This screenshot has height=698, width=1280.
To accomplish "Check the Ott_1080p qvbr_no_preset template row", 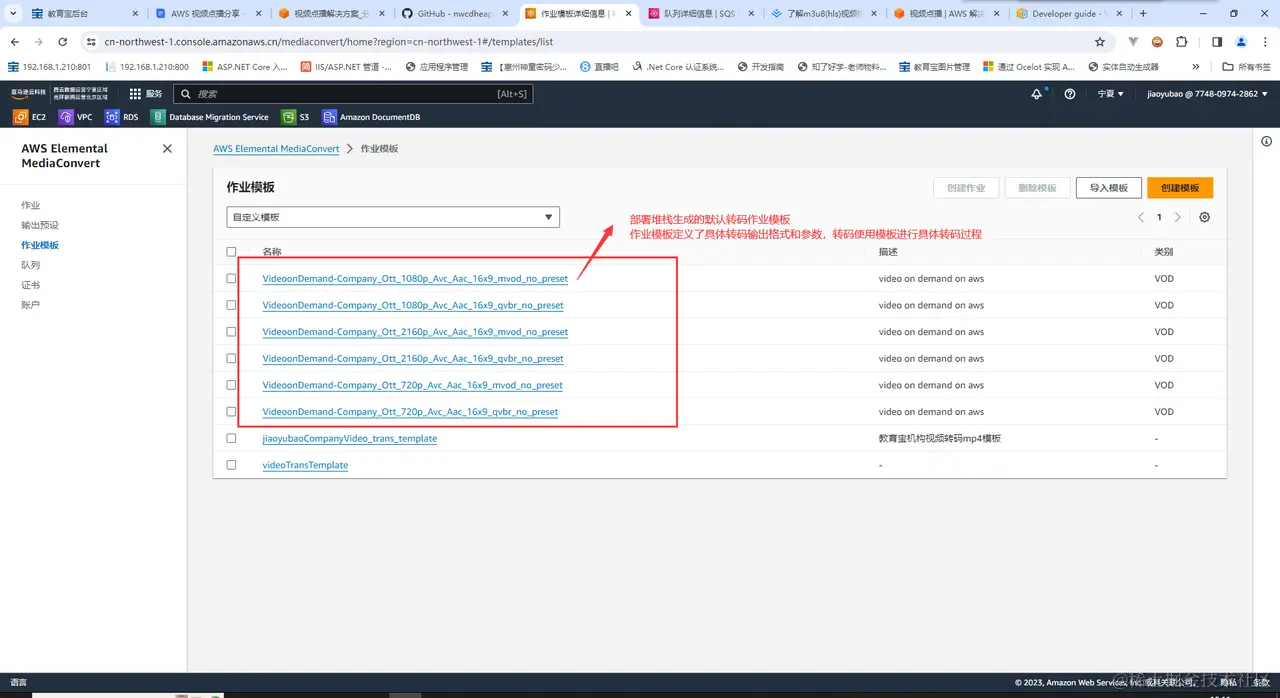I will coord(232,305).
